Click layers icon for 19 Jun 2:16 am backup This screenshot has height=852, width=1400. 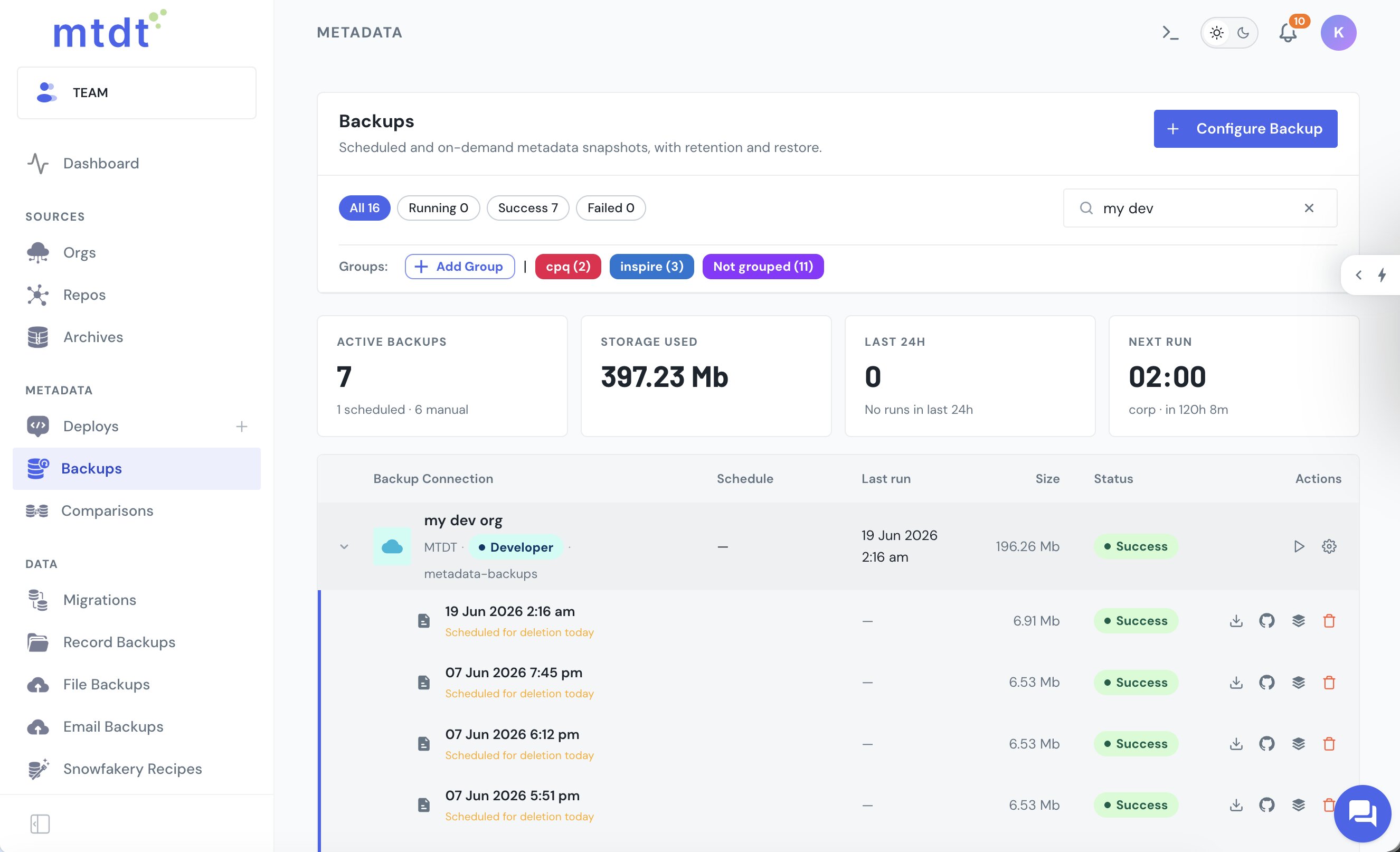[x=1298, y=621]
